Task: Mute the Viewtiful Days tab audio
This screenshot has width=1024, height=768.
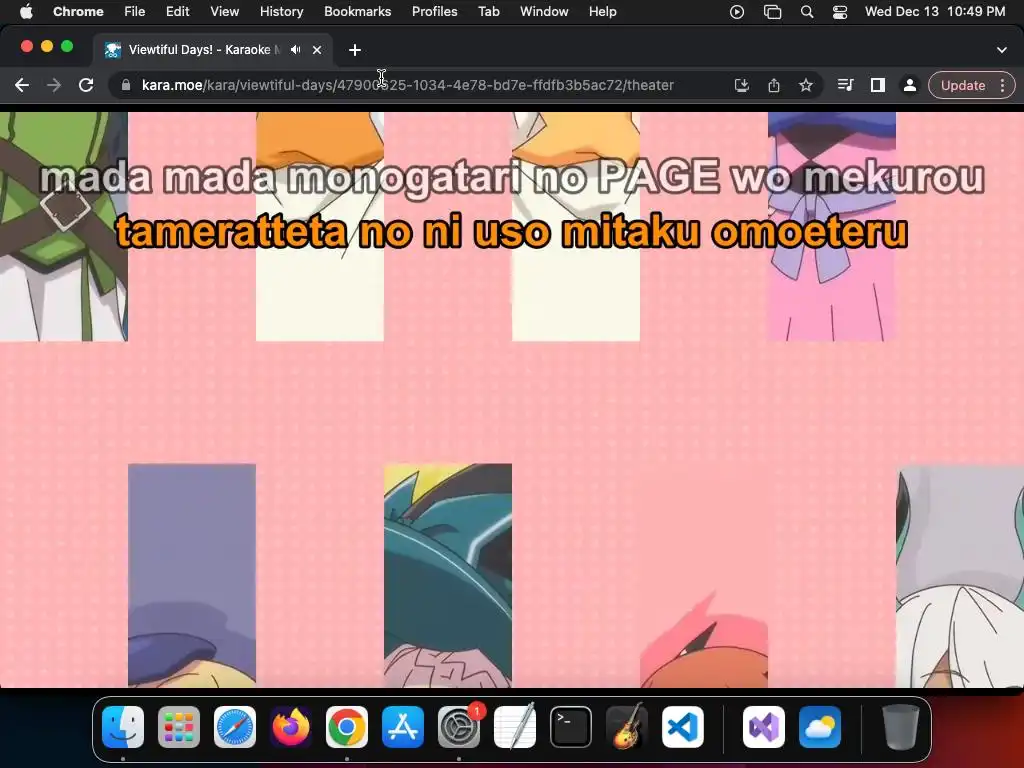Action: (x=296, y=50)
